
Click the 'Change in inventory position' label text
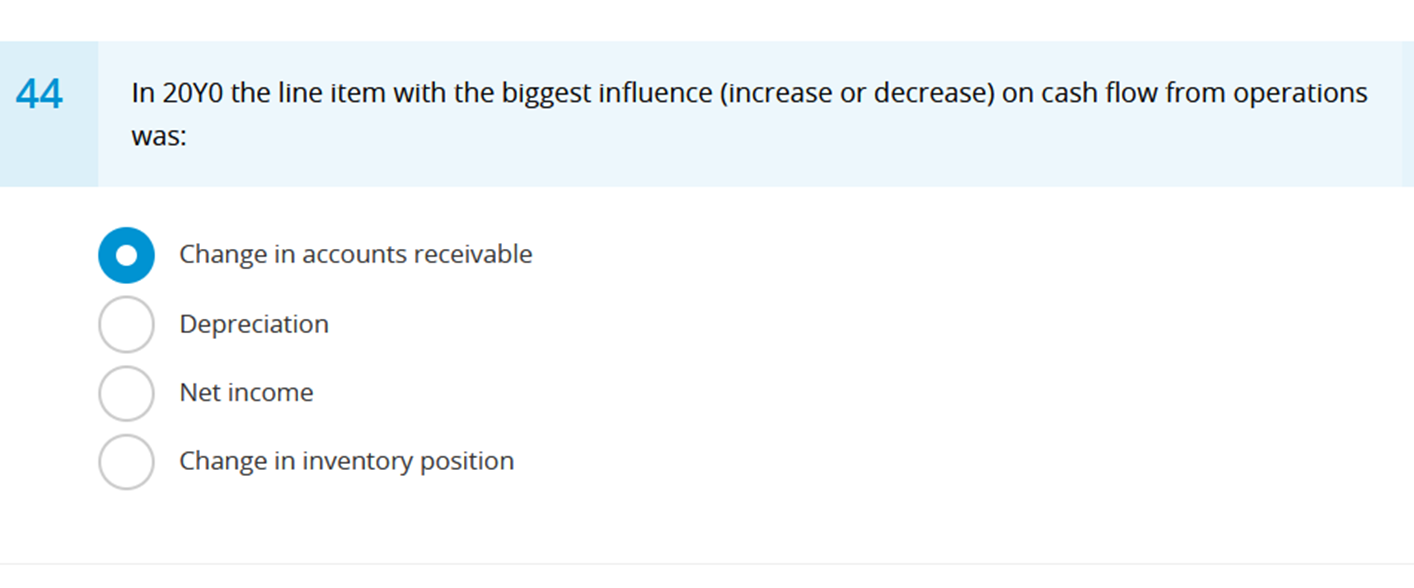pos(347,461)
